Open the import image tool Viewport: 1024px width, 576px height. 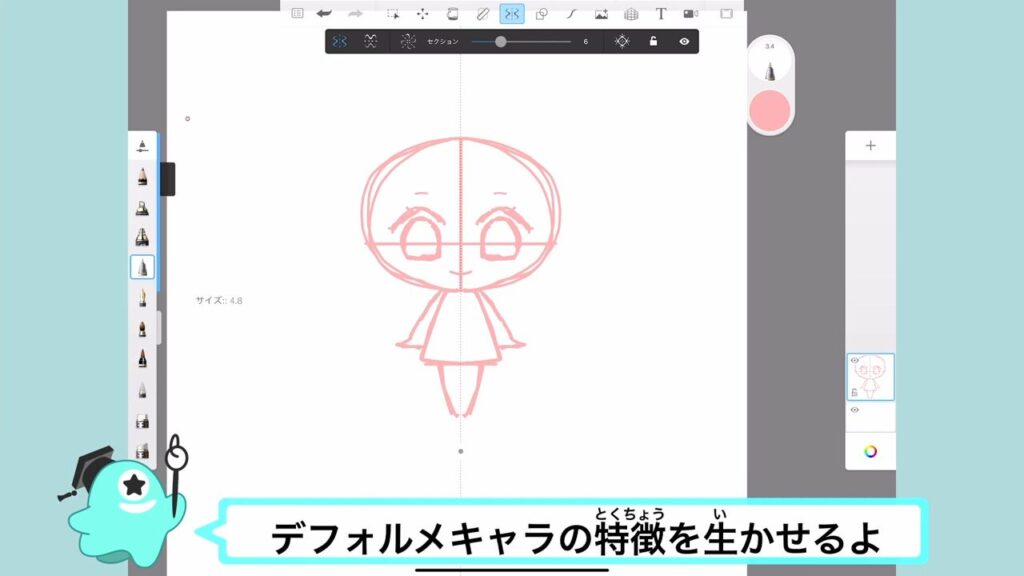tap(601, 14)
